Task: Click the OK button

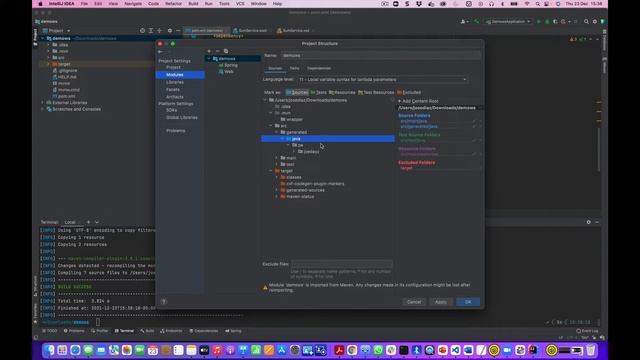Action: 468,302
